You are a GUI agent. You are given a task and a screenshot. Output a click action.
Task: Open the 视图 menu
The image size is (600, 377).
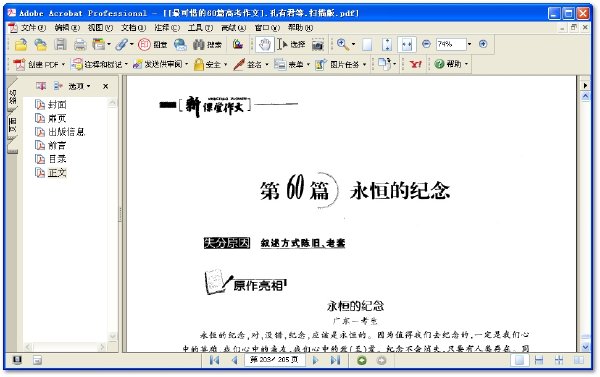[100, 28]
